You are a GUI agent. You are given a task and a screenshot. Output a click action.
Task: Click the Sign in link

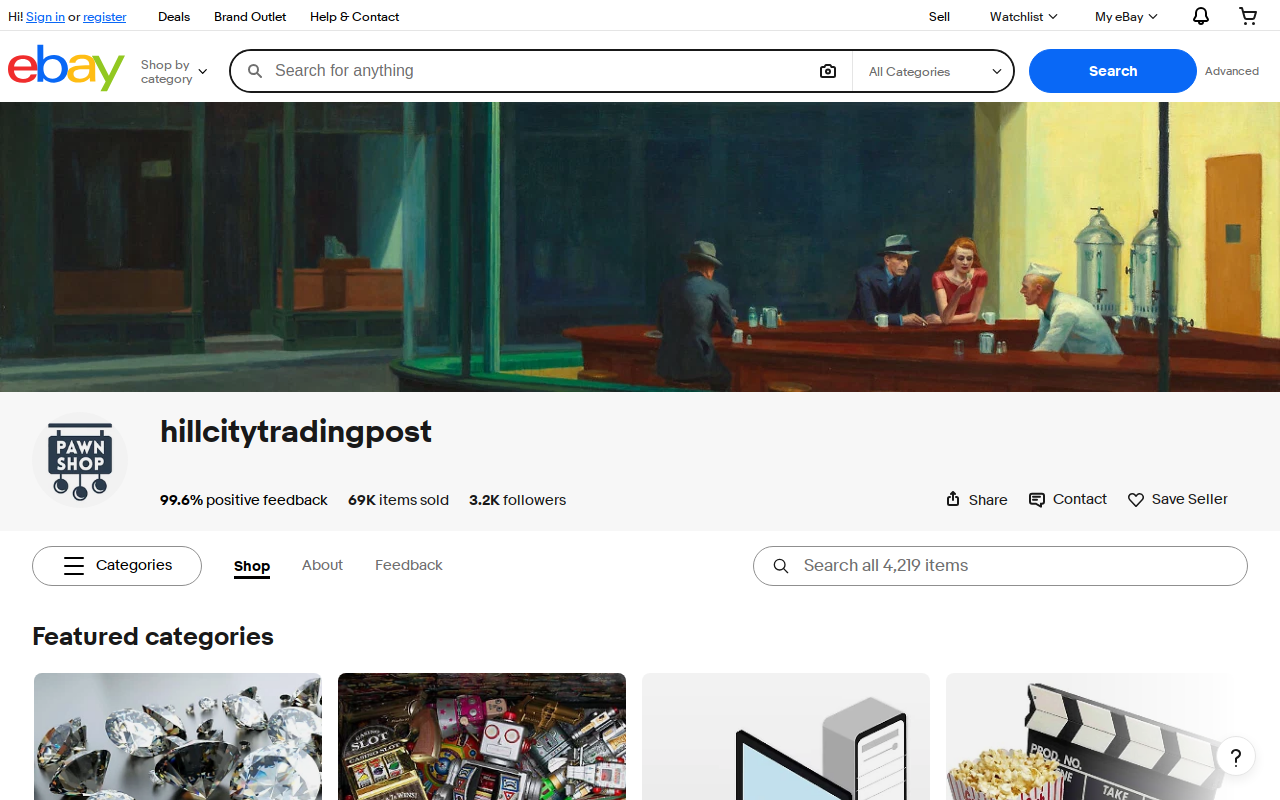(x=45, y=16)
